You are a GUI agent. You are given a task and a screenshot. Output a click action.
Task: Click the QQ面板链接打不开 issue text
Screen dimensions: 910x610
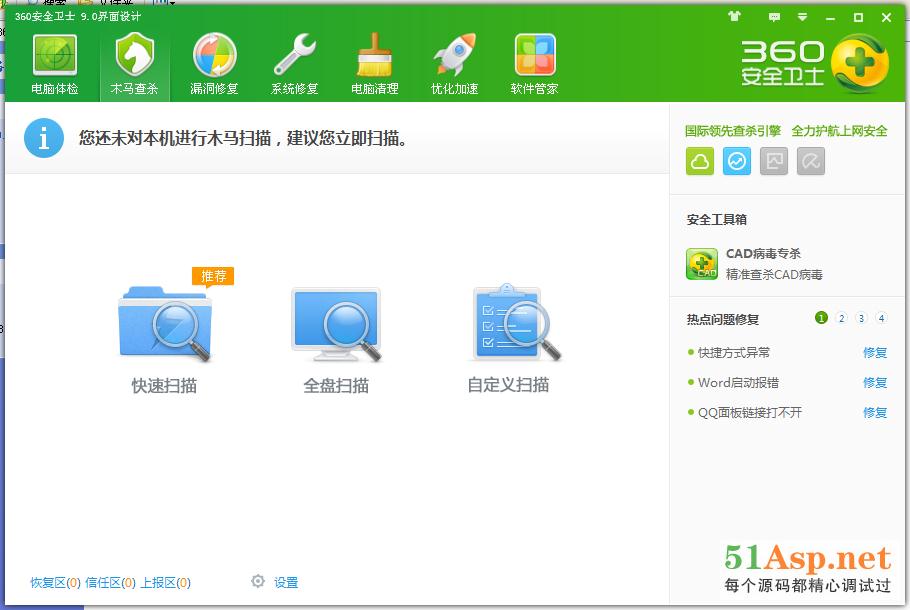750,413
